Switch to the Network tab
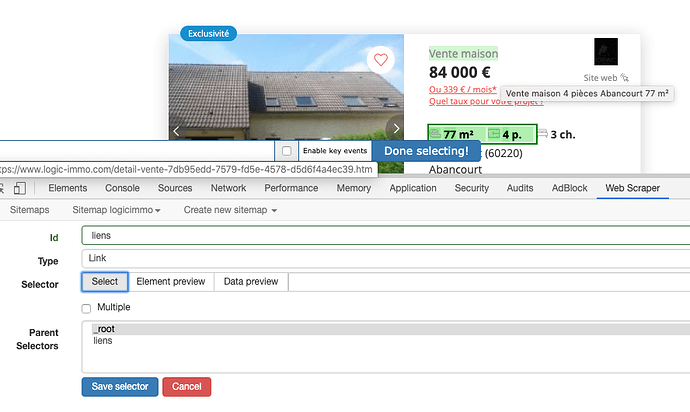Screen dimensions: 690x412 pos(228,188)
